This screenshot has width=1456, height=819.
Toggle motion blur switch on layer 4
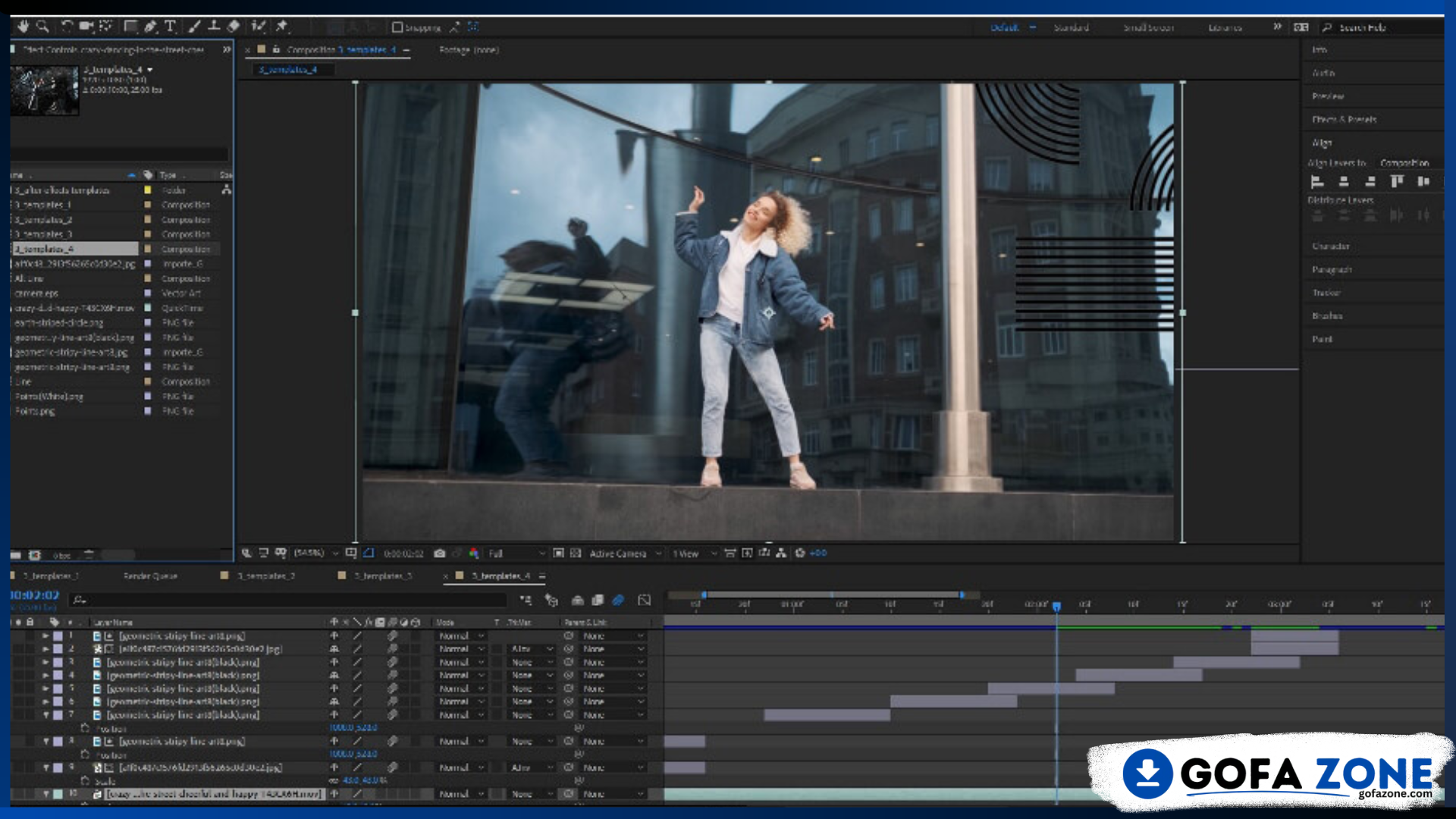392,676
